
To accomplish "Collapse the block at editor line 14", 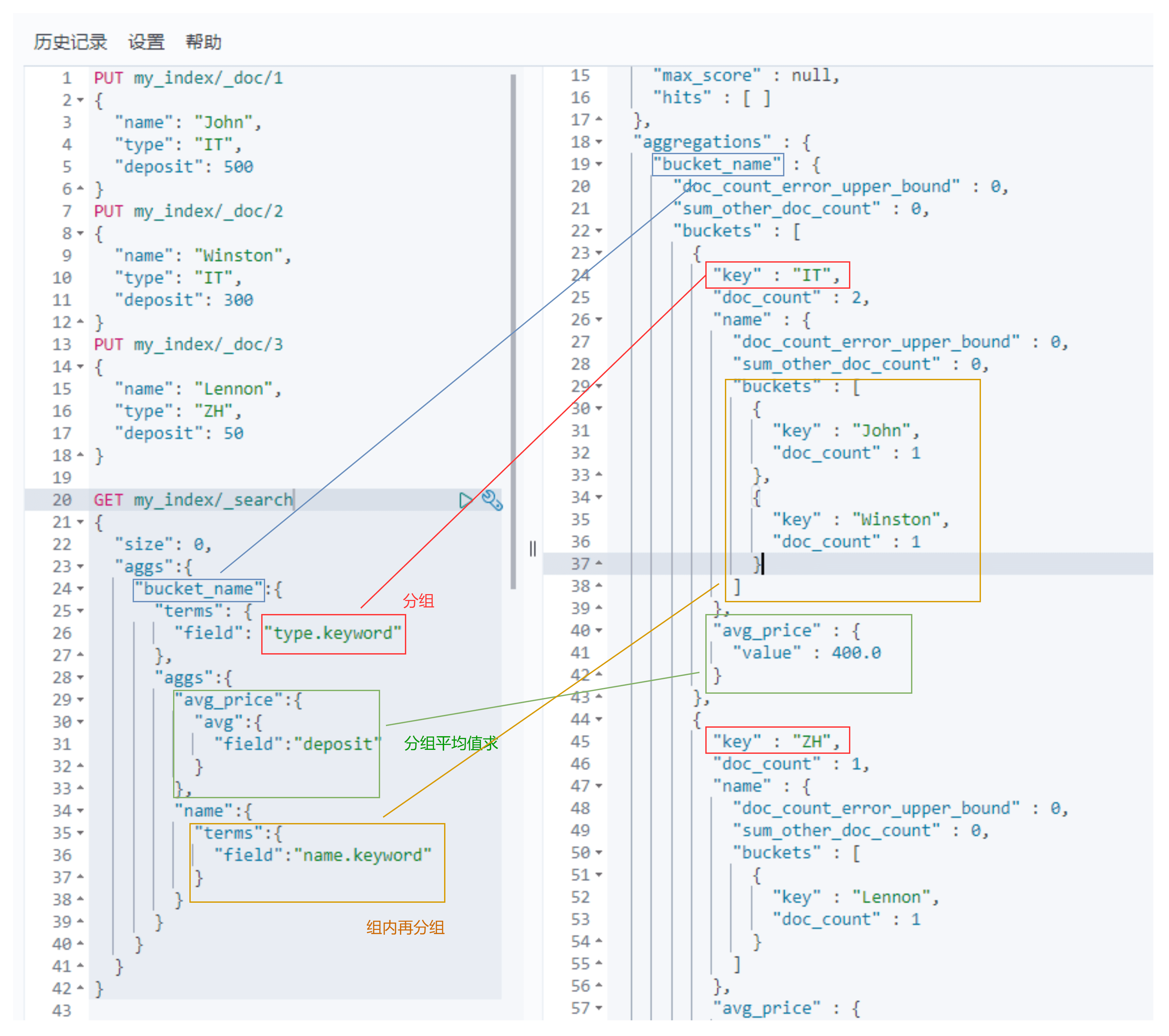I will tap(81, 367).
